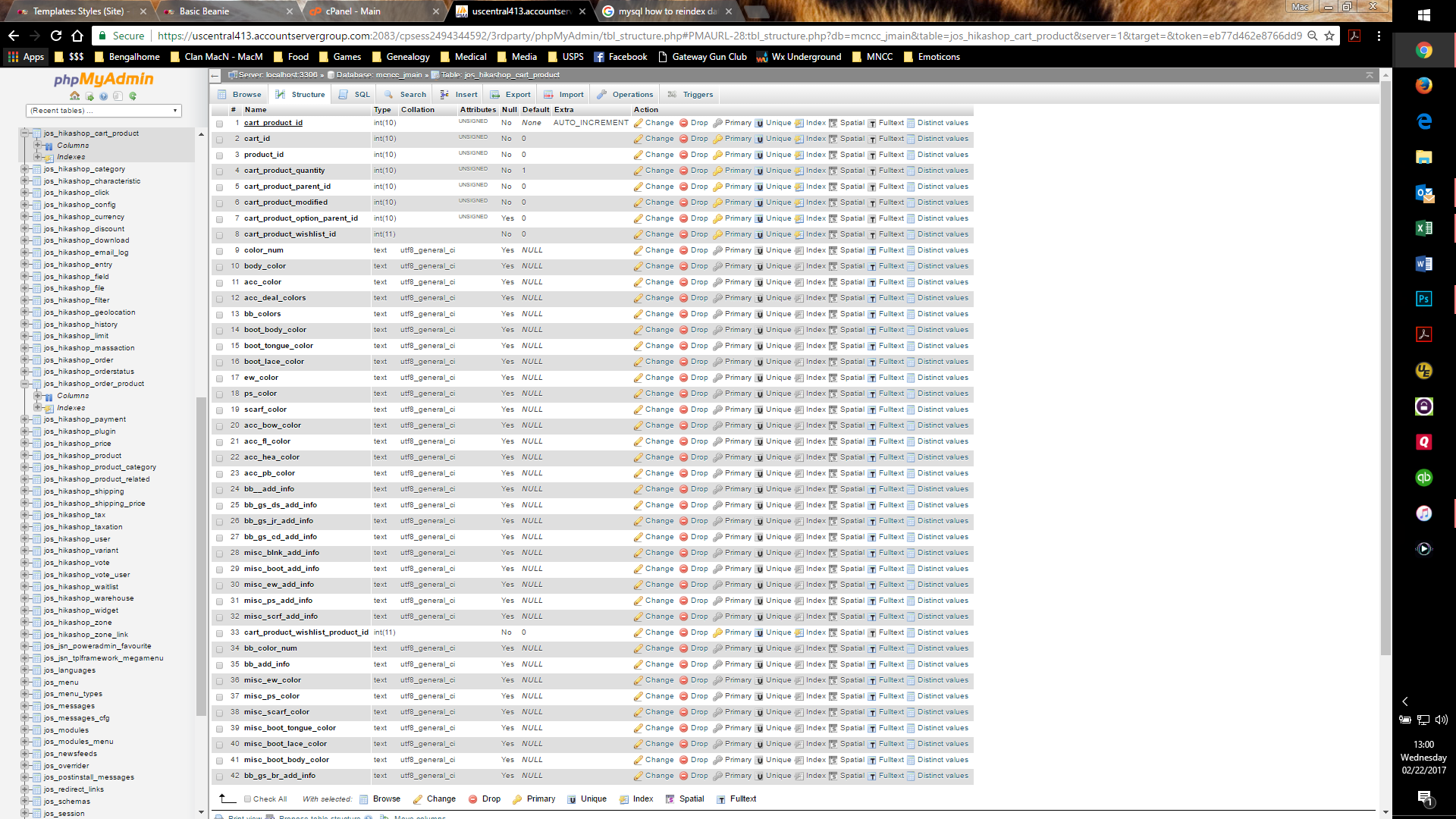Image resolution: width=1456 pixels, height=819 pixels.
Task: Click red Drop icon for product_id row
Action: point(683,155)
